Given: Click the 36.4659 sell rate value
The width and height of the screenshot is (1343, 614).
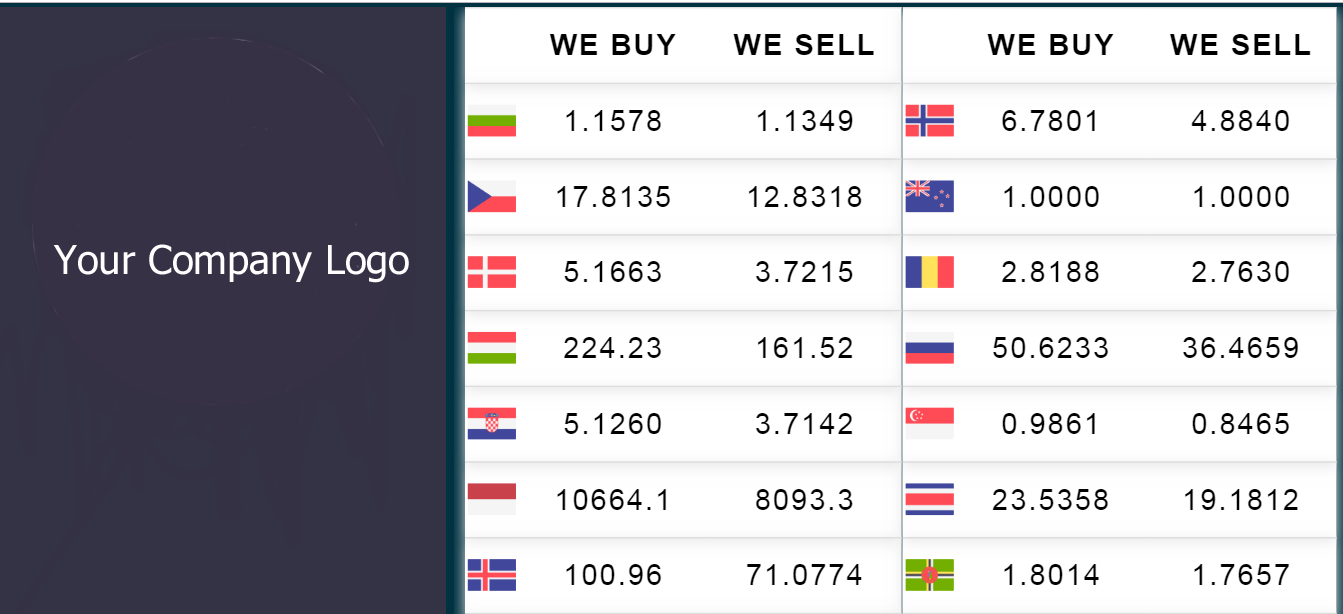Looking at the screenshot, I should coord(1241,348).
